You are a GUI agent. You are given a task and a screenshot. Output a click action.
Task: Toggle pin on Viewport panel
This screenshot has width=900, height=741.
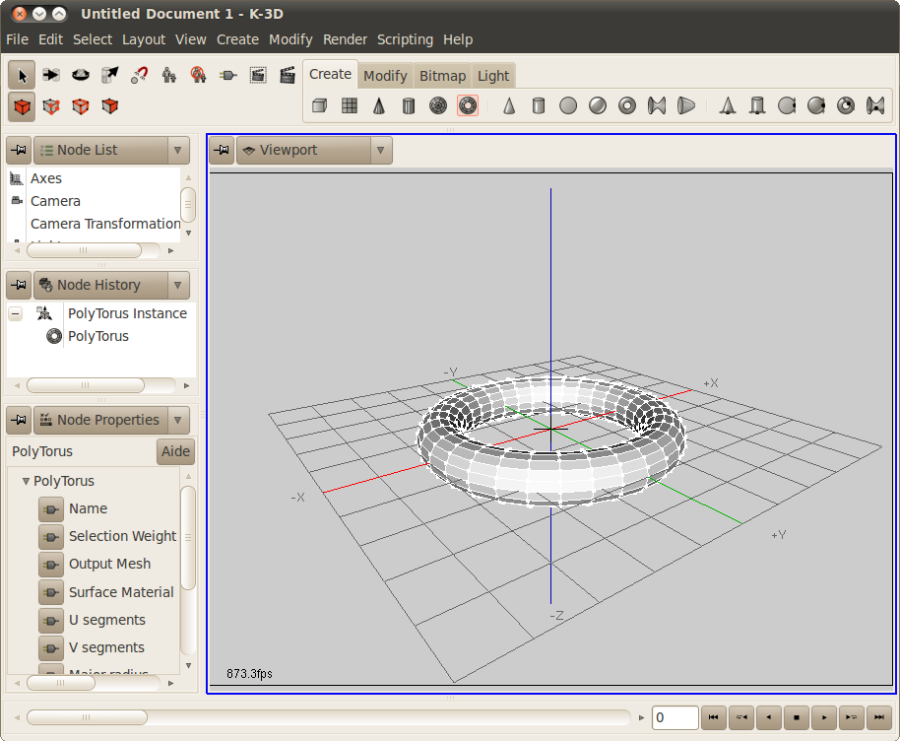click(222, 150)
